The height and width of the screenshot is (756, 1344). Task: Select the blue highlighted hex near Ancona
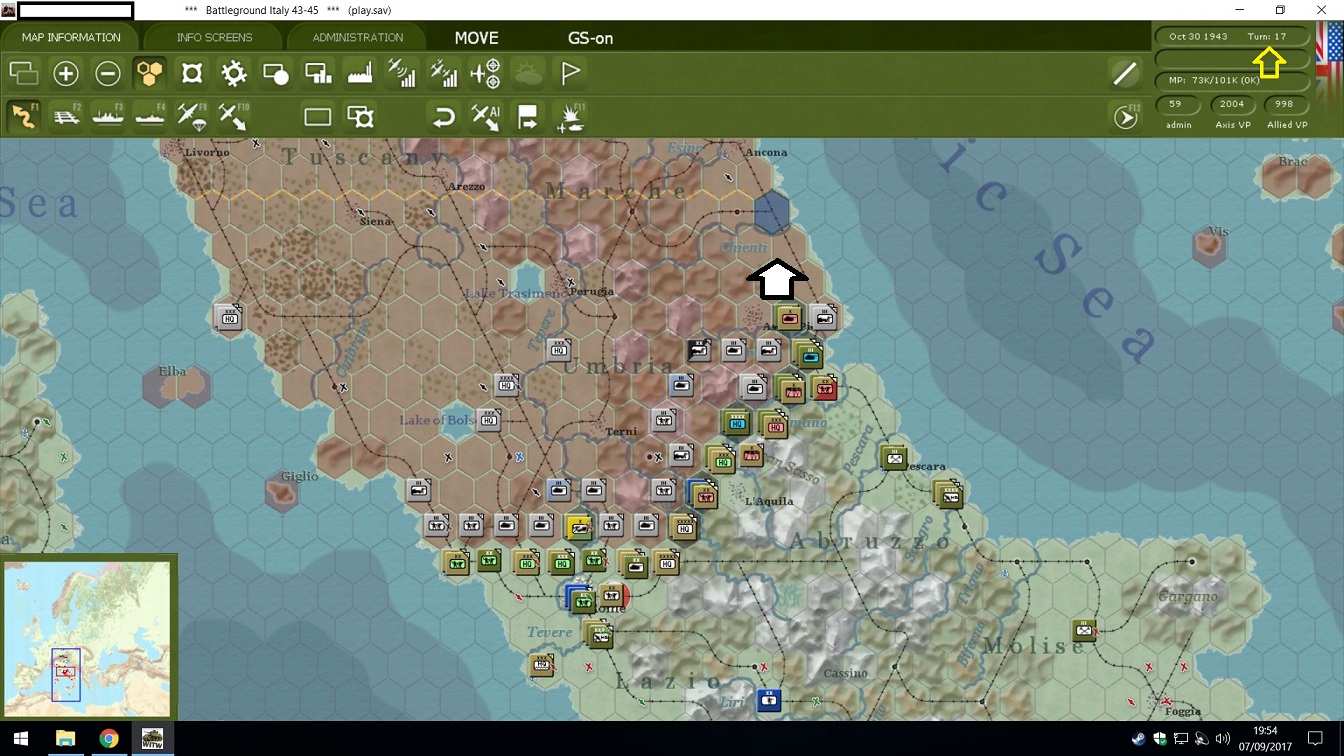tap(771, 212)
